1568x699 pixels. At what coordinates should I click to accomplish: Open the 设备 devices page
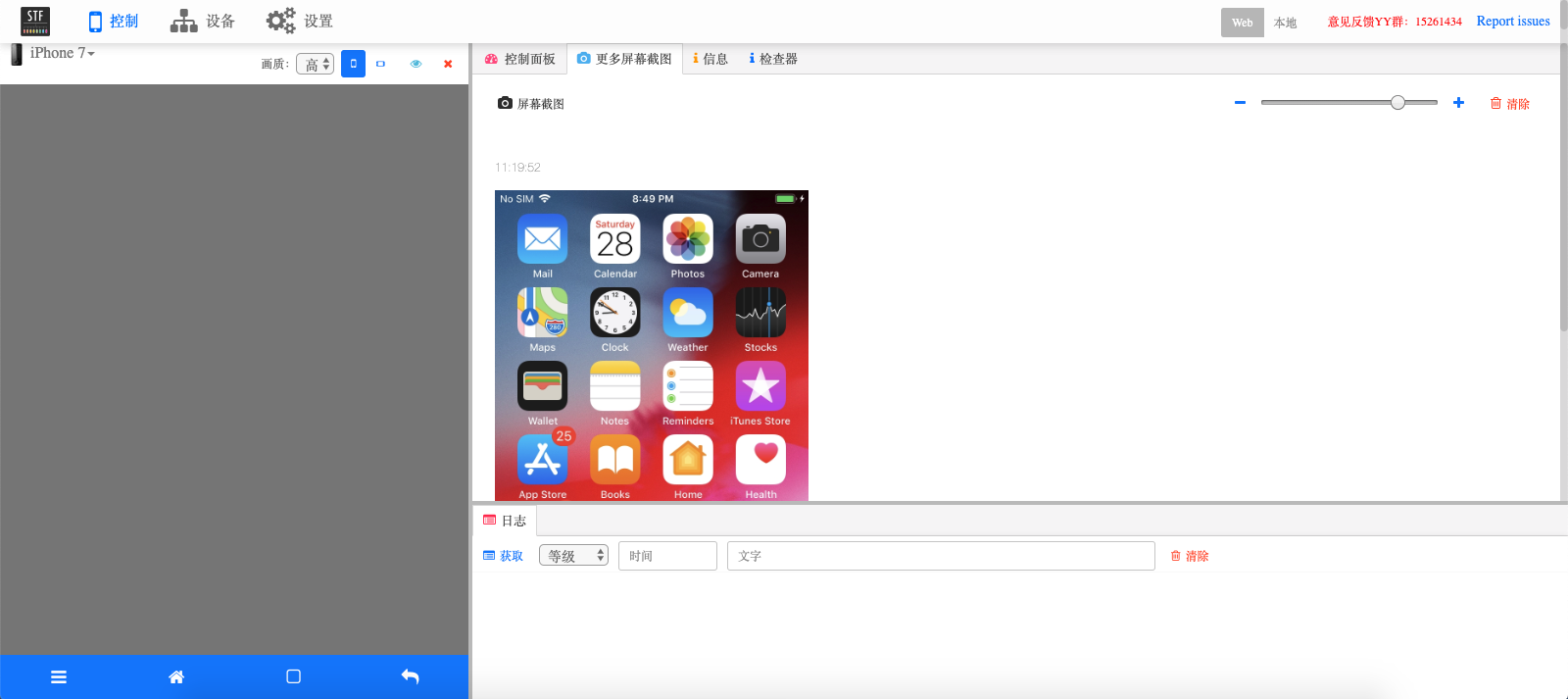202,22
